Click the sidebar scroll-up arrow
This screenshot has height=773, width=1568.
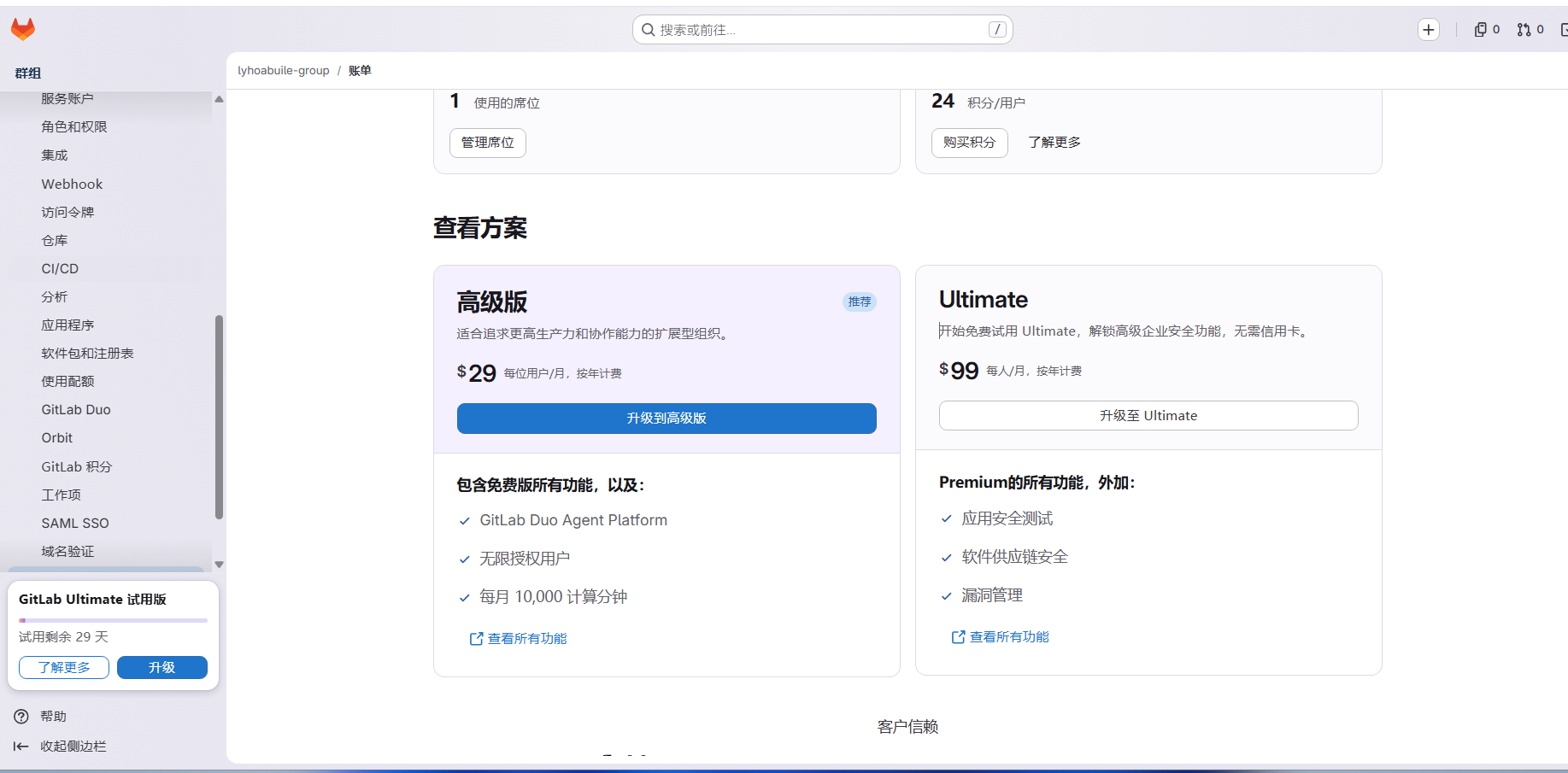click(219, 99)
